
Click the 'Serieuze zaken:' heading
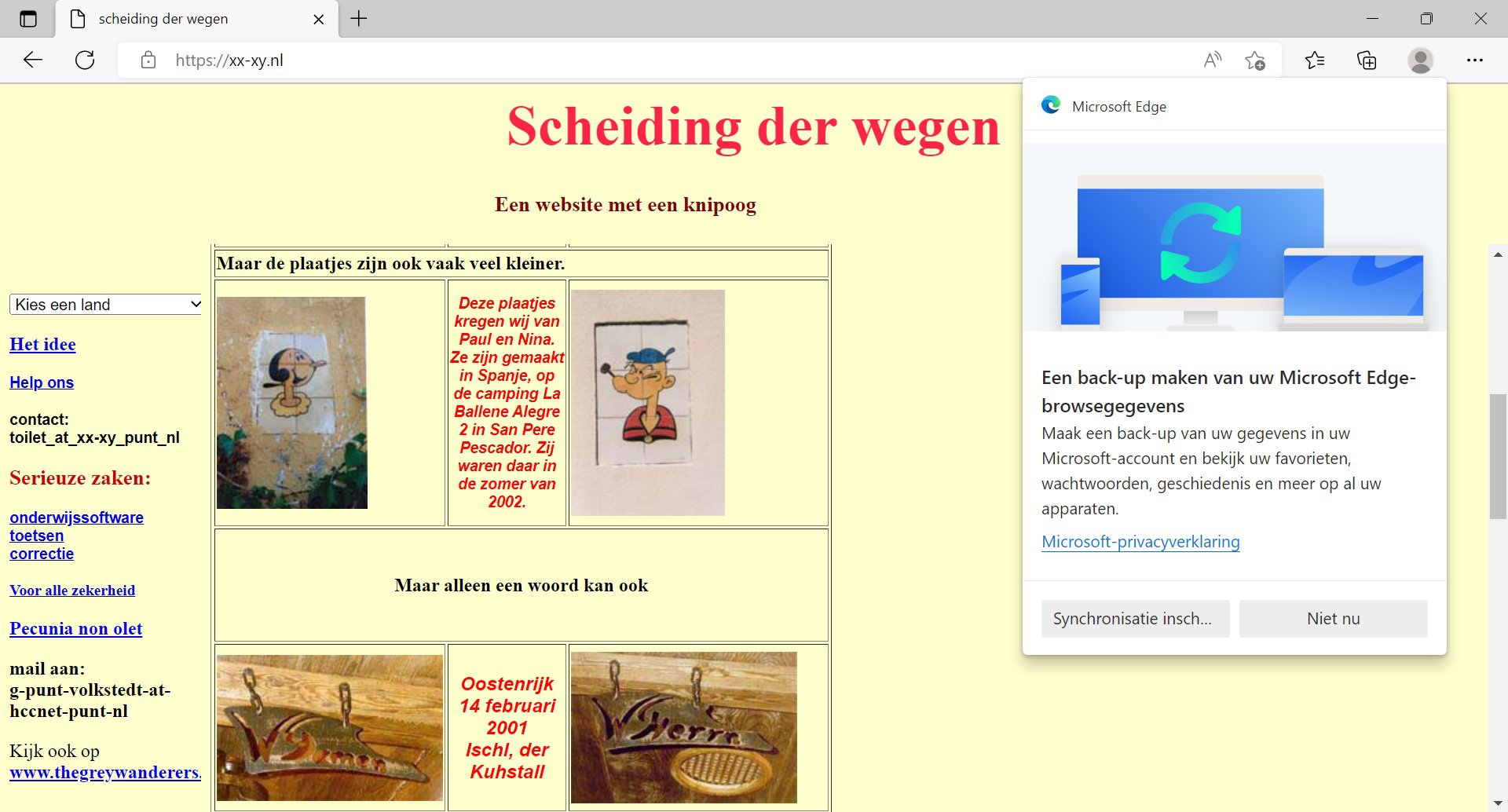point(80,478)
